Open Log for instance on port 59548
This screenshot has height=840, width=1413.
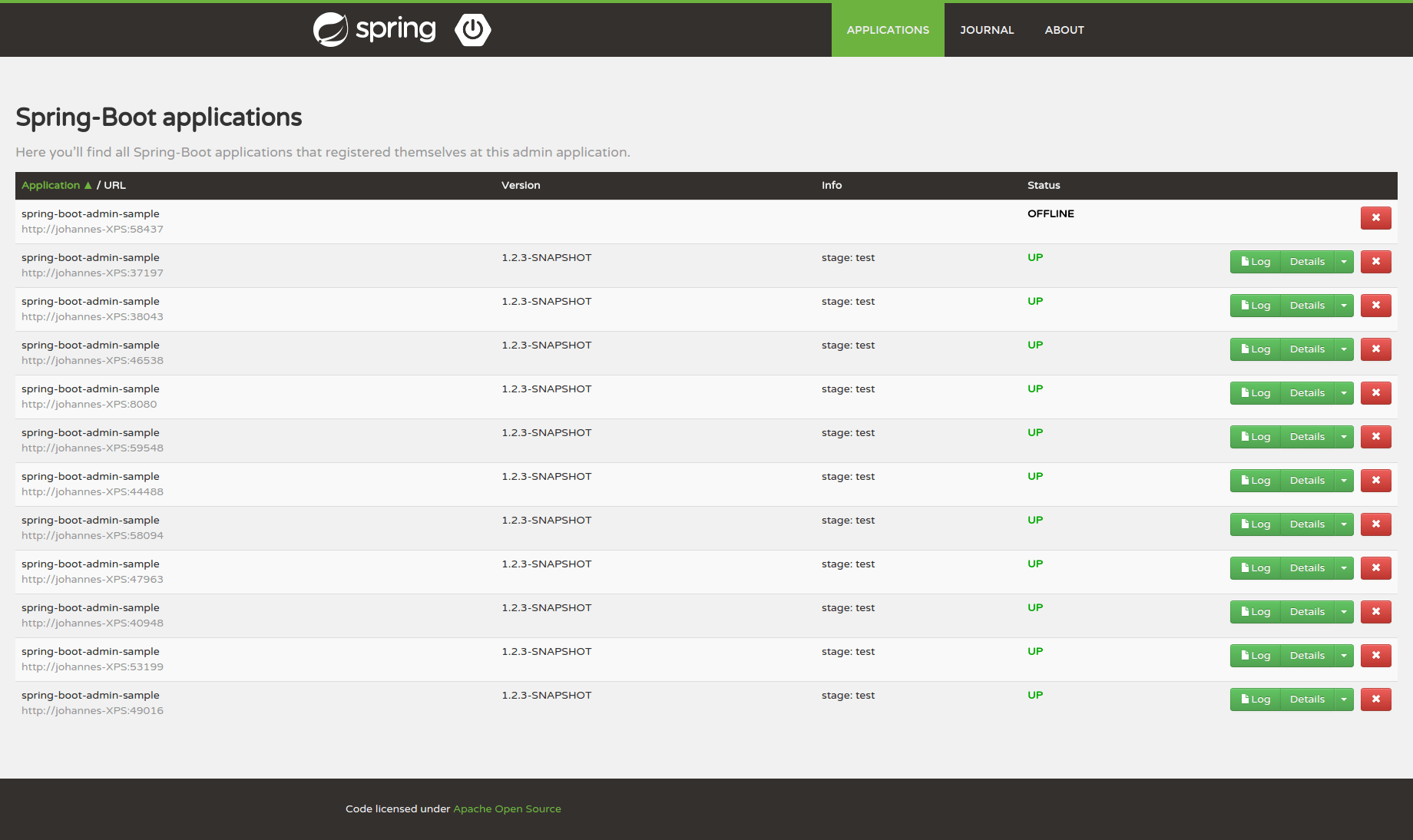[x=1255, y=436]
